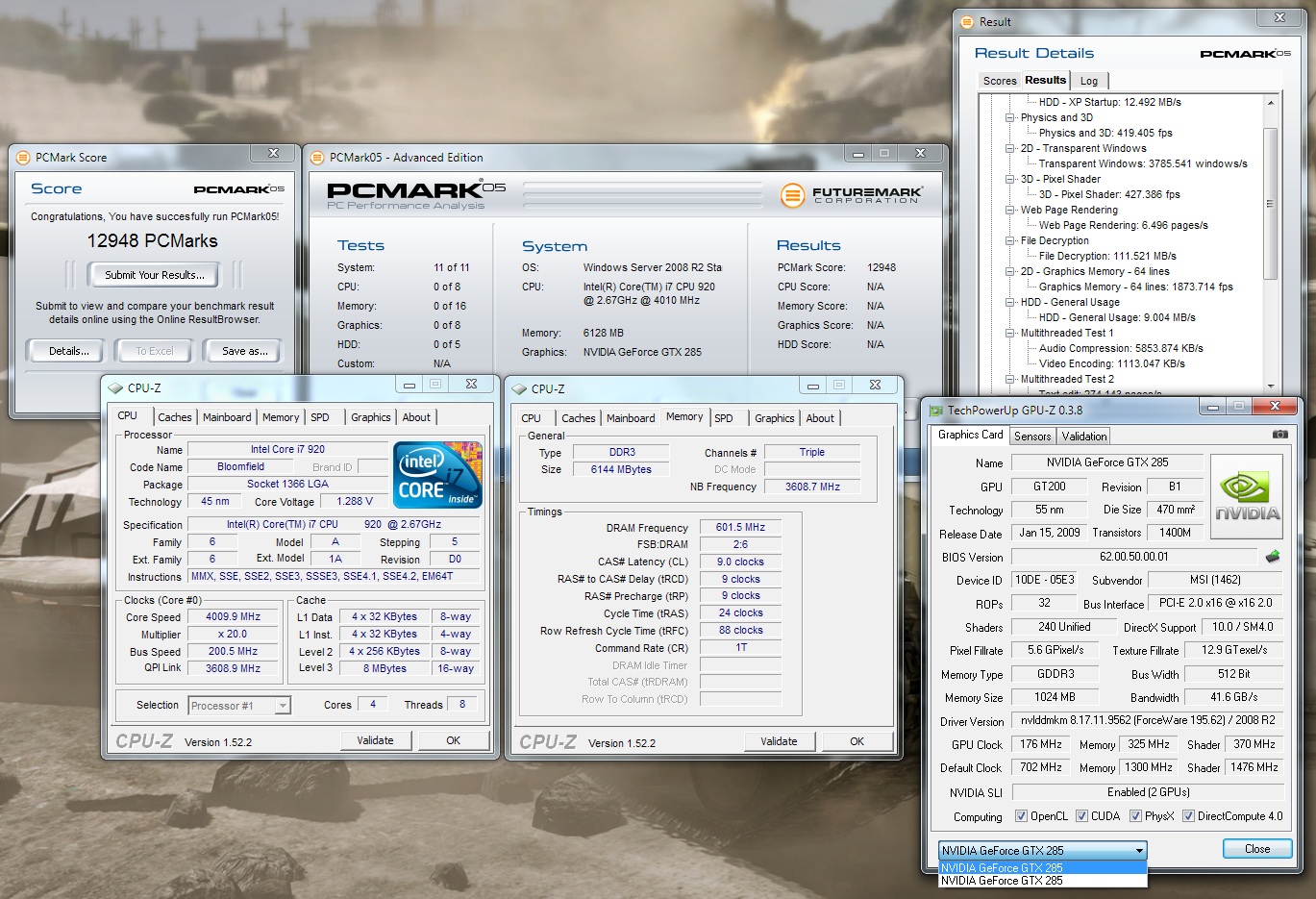
Task: Open Validation tab in GPU-Z
Action: tap(1084, 437)
